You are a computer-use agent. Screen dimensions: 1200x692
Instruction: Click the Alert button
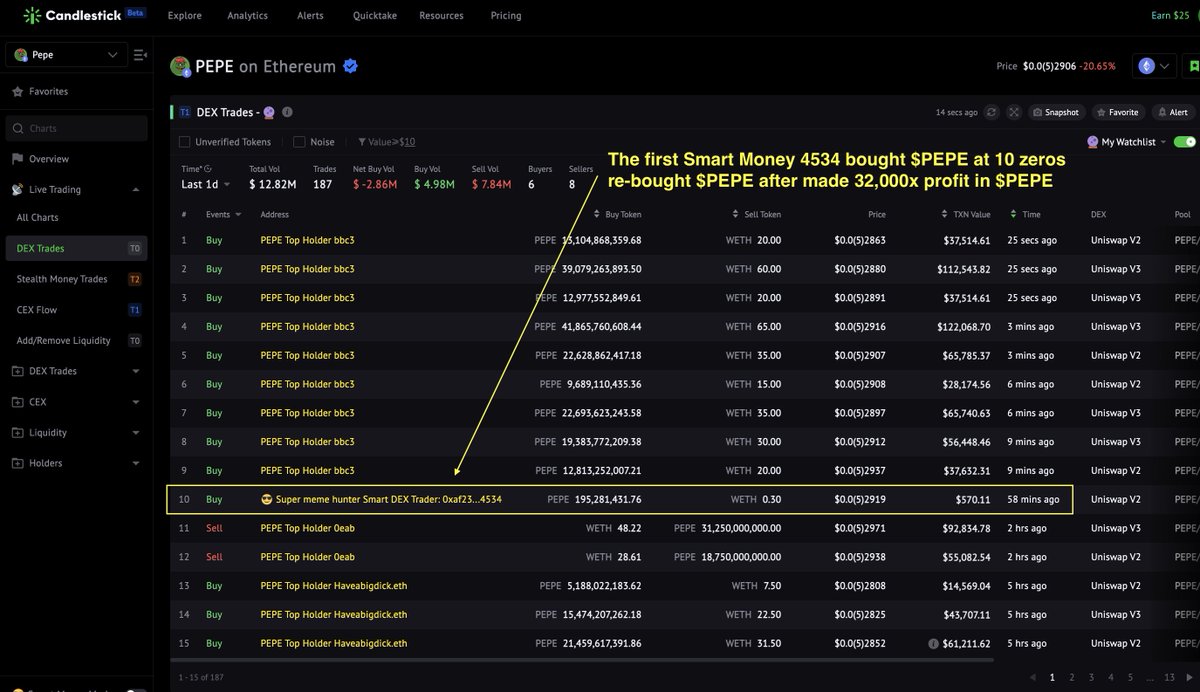click(x=1173, y=112)
